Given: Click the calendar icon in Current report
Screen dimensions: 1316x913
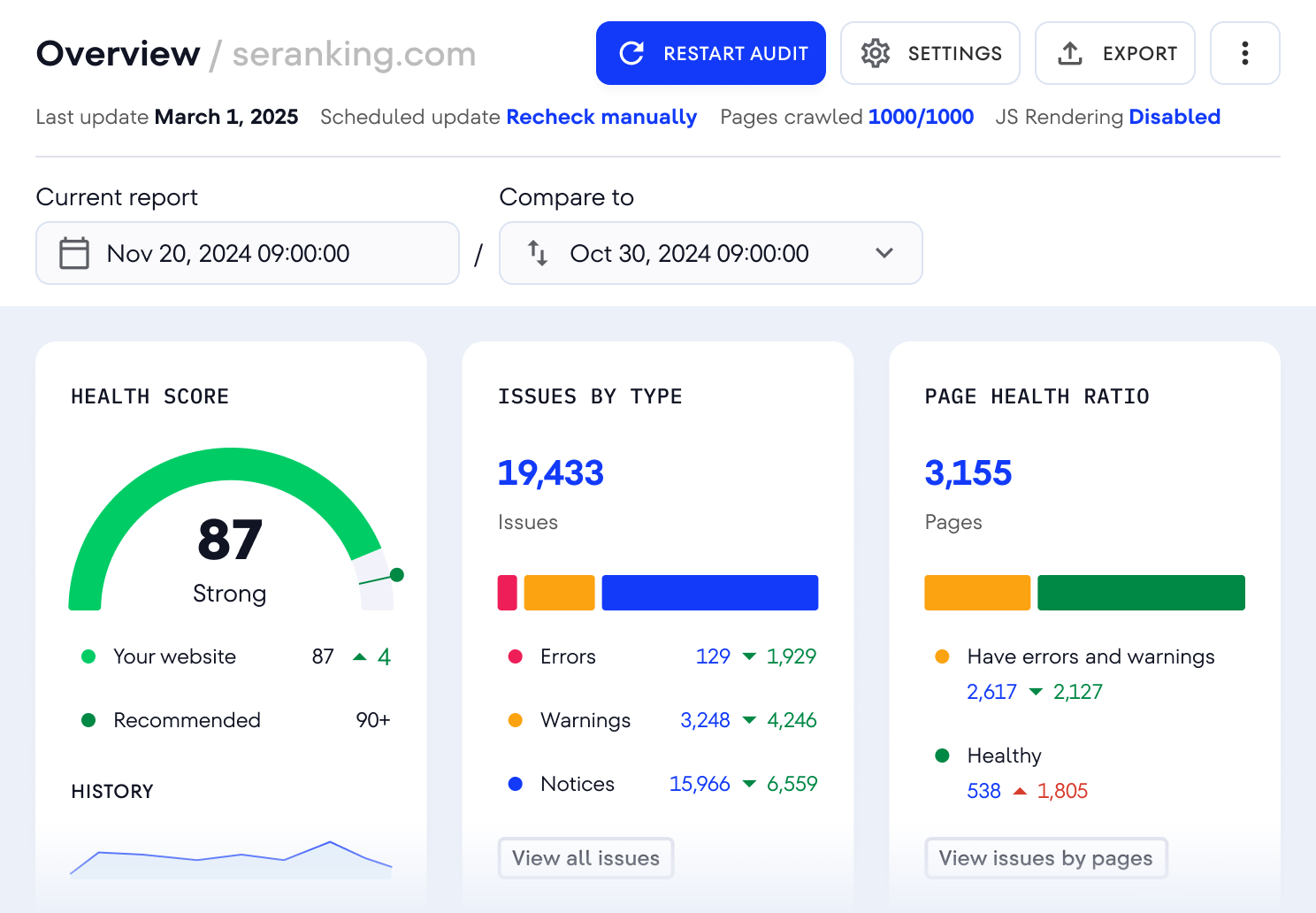Looking at the screenshot, I should point(74,253).
